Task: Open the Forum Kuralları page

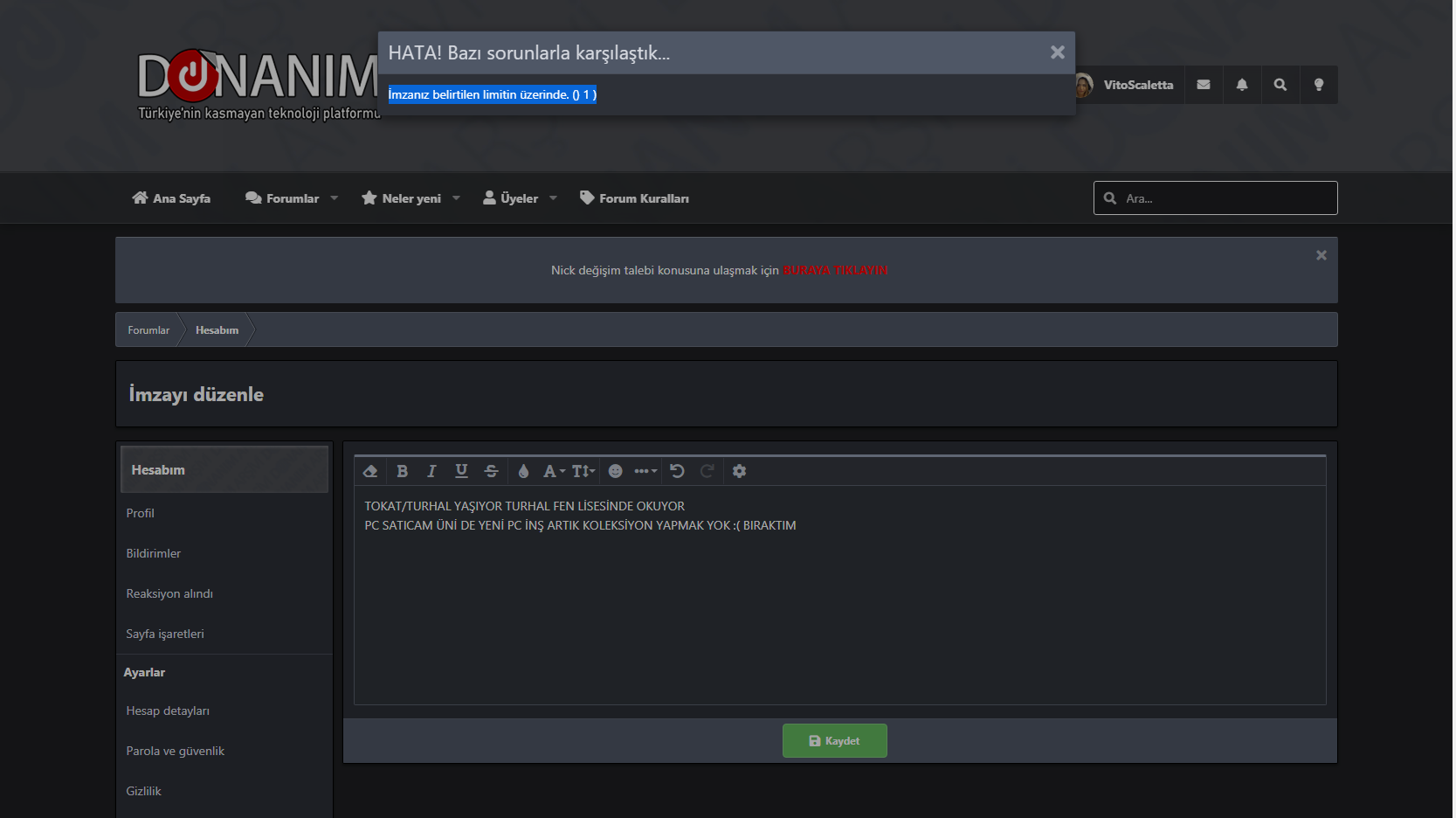Action: click(634, 198)
